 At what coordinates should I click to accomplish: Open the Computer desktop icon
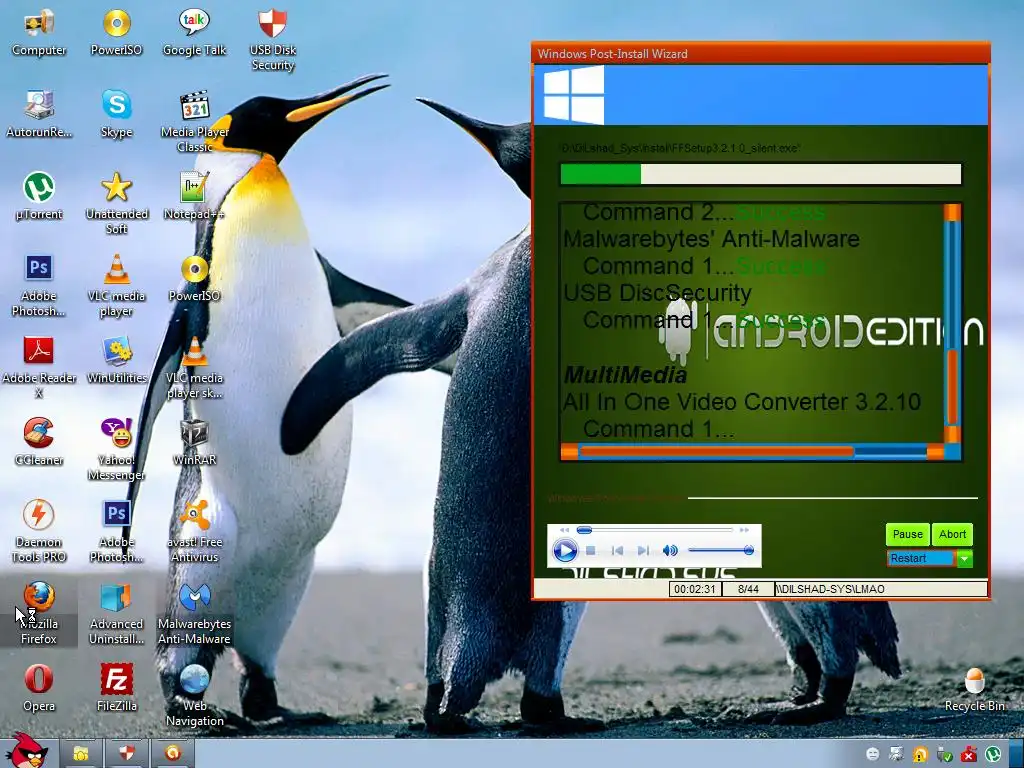39,33
